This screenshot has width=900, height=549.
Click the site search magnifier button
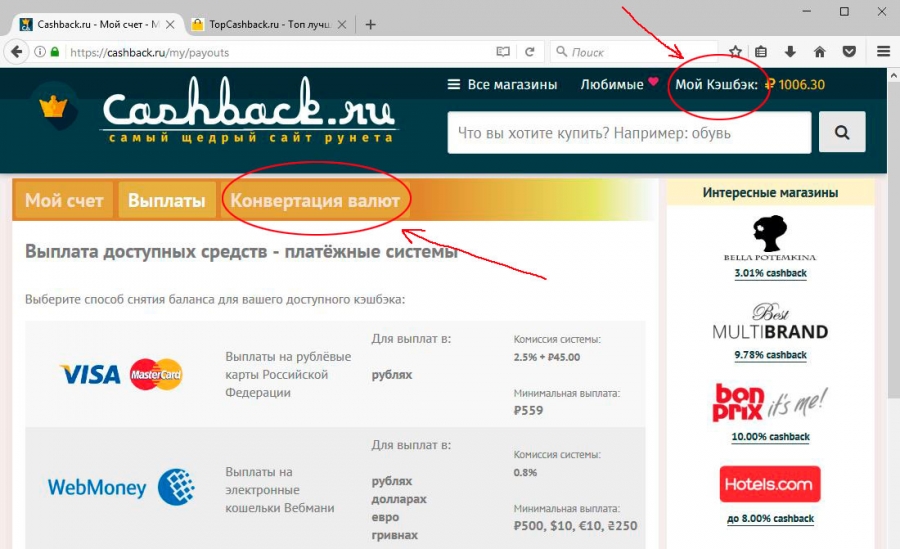(x=842, y=133)
